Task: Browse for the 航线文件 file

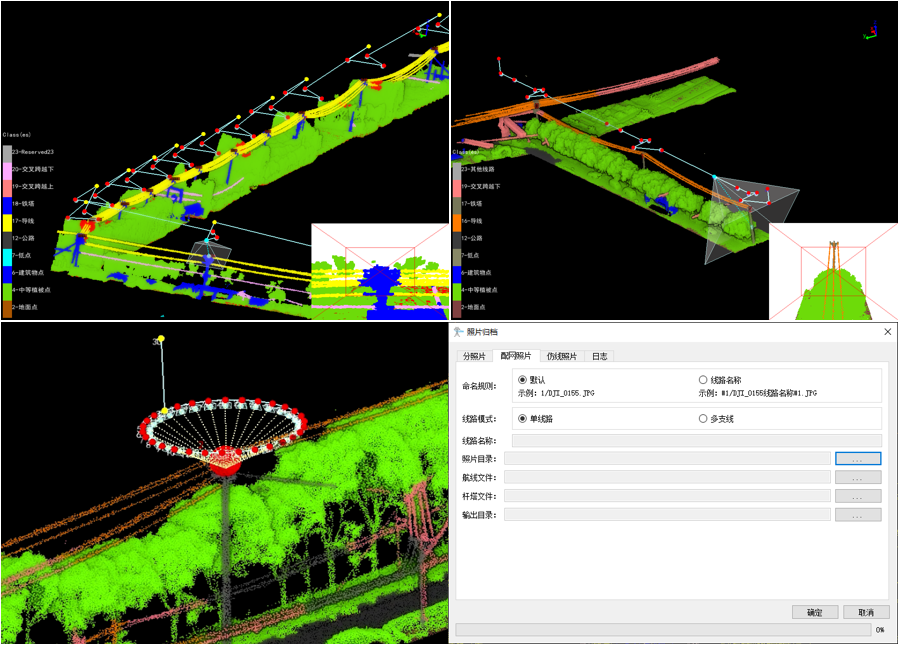Action: 858,477
